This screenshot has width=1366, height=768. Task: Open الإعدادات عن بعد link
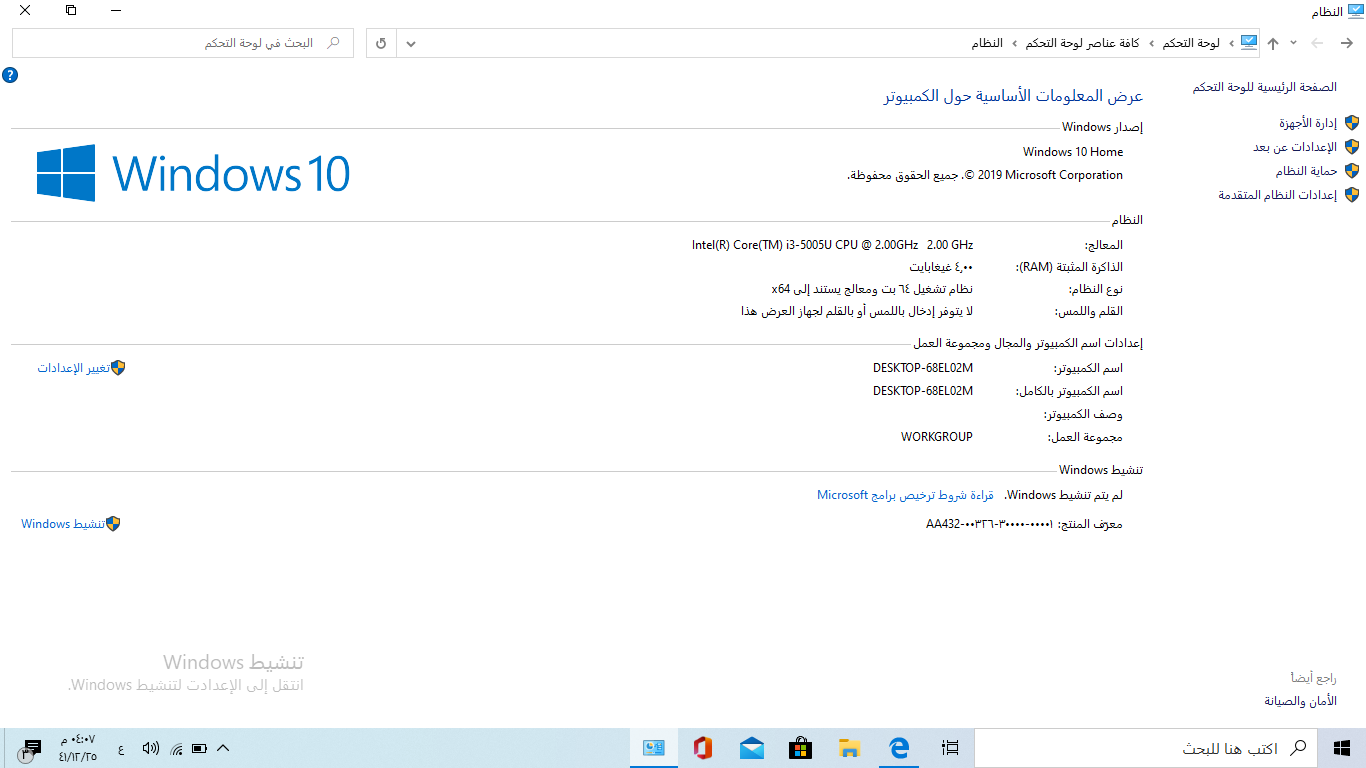coord(1295,147)
